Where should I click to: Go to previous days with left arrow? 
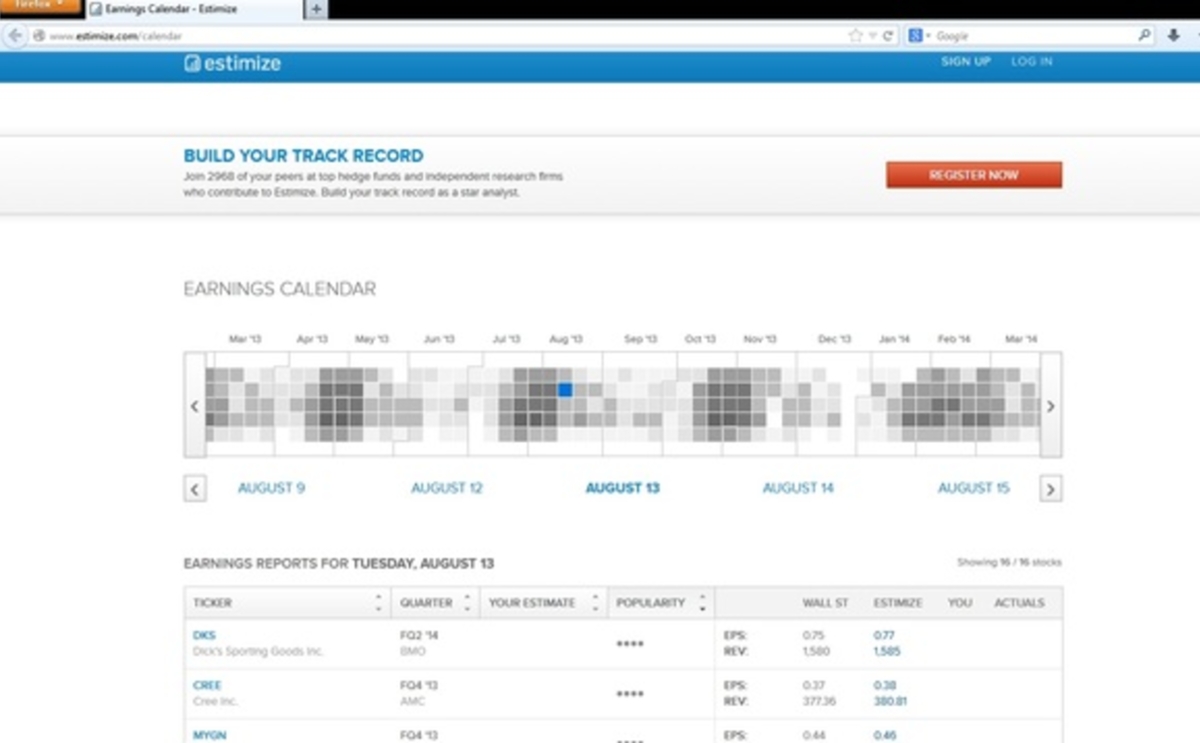point(195,489)
